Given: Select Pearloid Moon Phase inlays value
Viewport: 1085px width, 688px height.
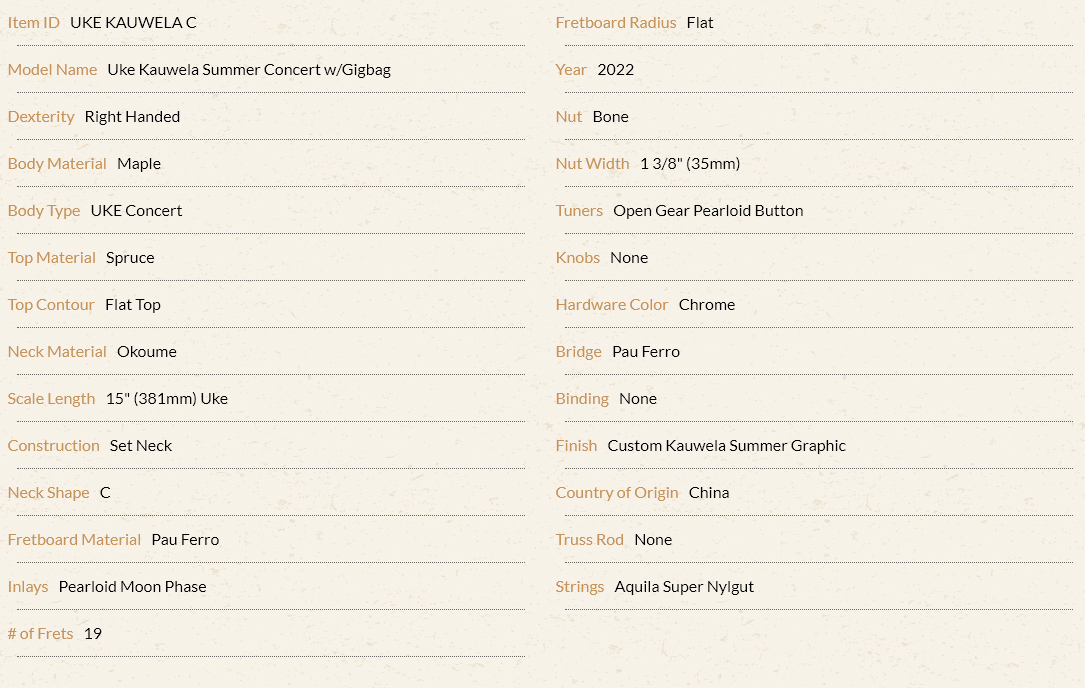Looking at the screenshot, I should point(132,588).
